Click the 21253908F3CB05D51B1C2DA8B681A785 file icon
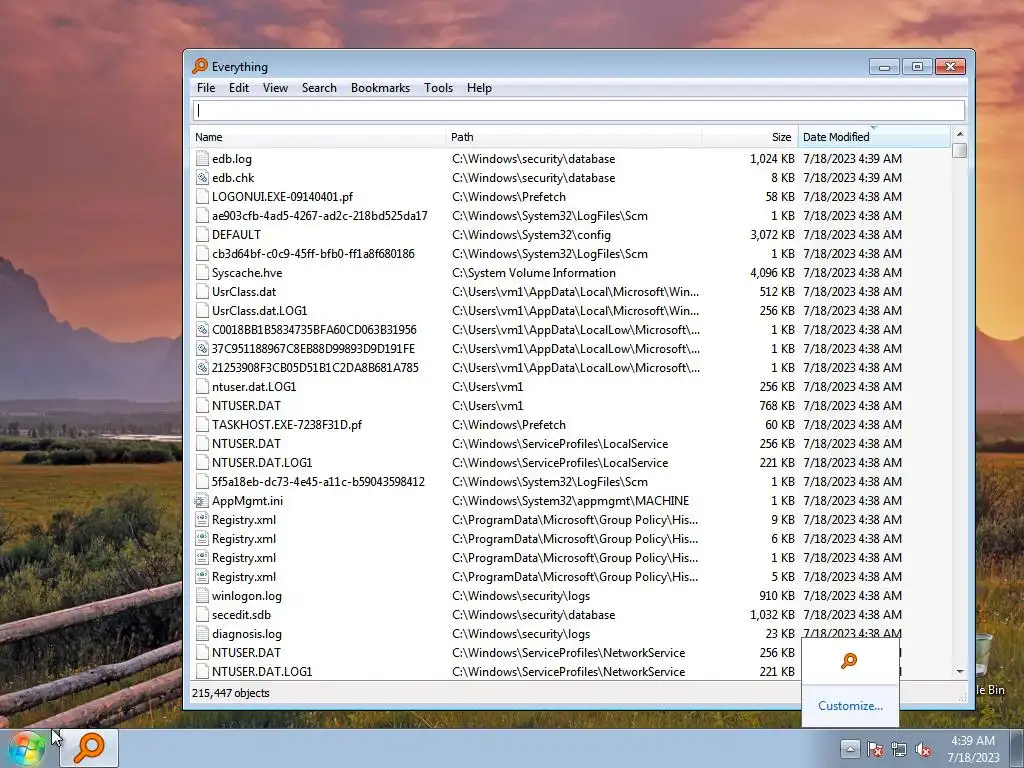 point(202,368)
